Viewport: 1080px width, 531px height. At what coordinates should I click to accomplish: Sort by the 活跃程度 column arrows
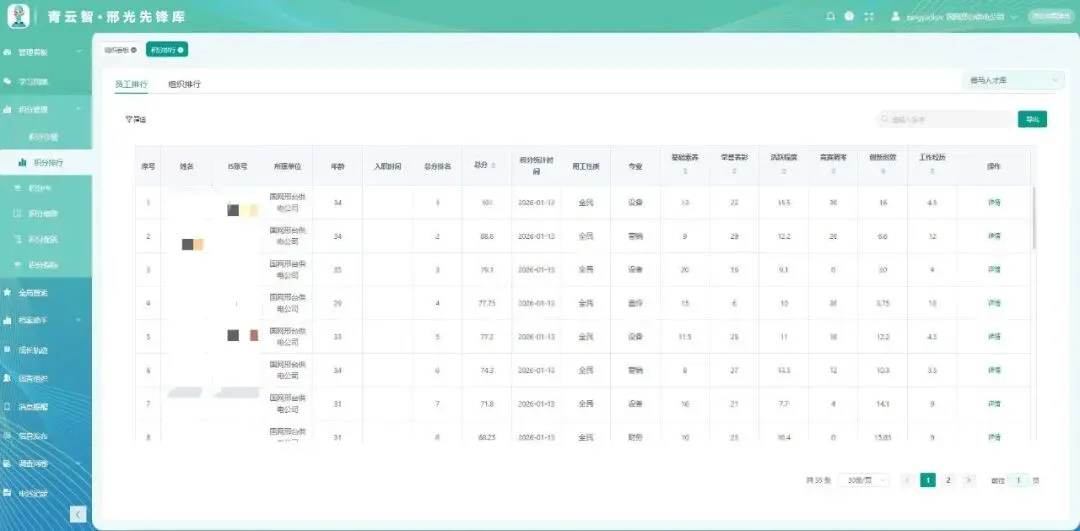tap(784, 171)
